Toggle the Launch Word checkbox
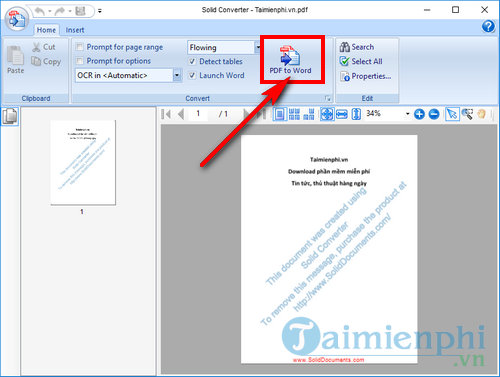 coord(192,75)
